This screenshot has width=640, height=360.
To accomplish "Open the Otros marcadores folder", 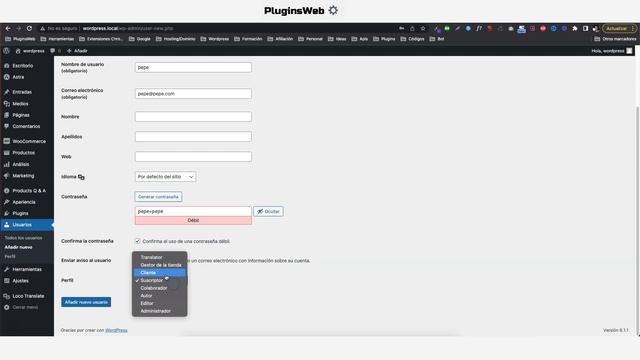I will (615, 39).
